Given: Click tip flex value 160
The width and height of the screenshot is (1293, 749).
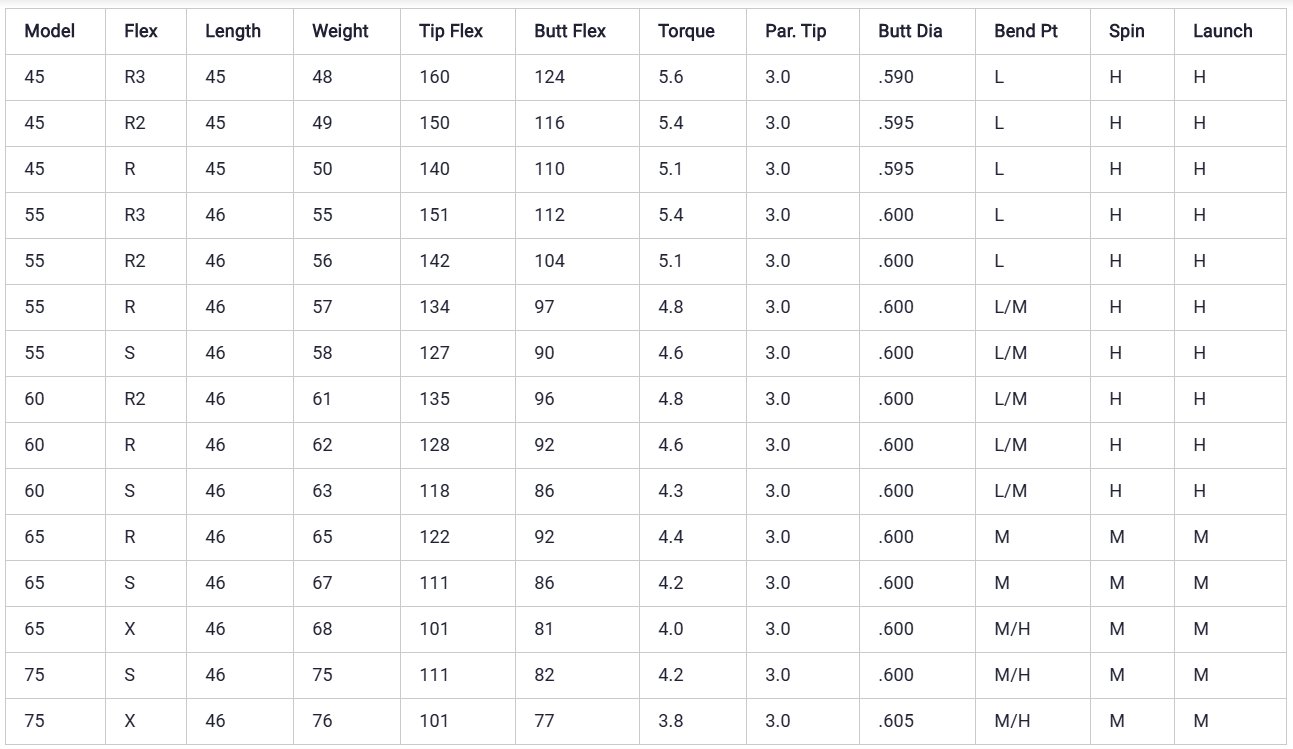Looking at the screenshot, I should pyautogui.click(x=434, y=77).
